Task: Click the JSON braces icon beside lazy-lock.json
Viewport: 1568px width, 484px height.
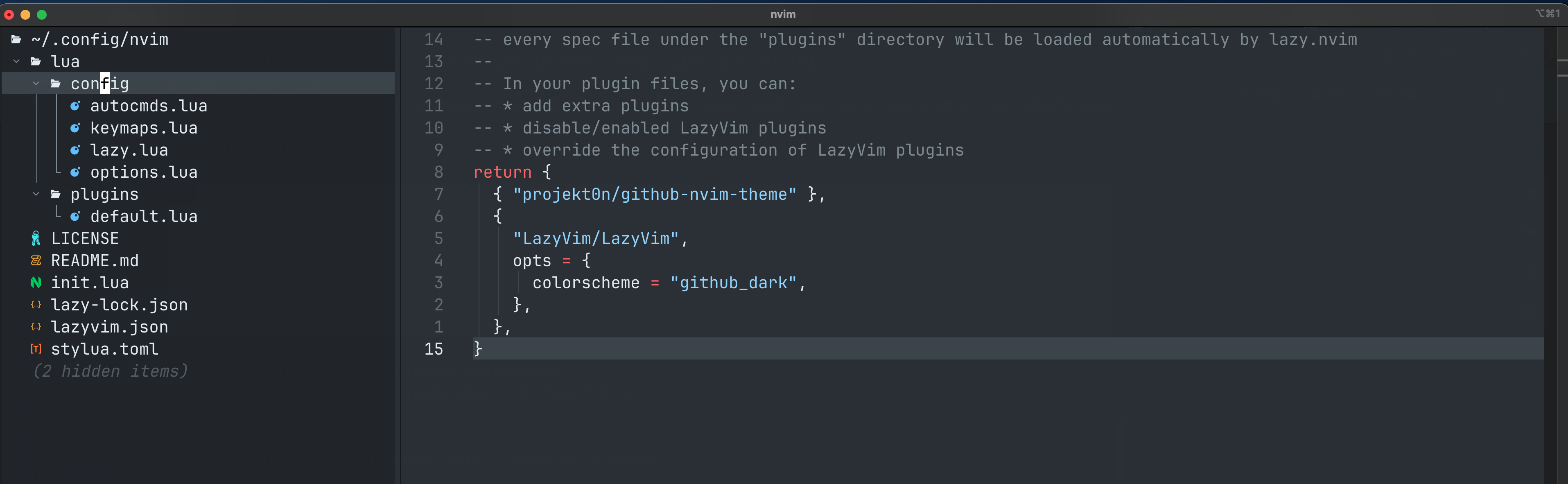Action: click(x=36, y=305)
